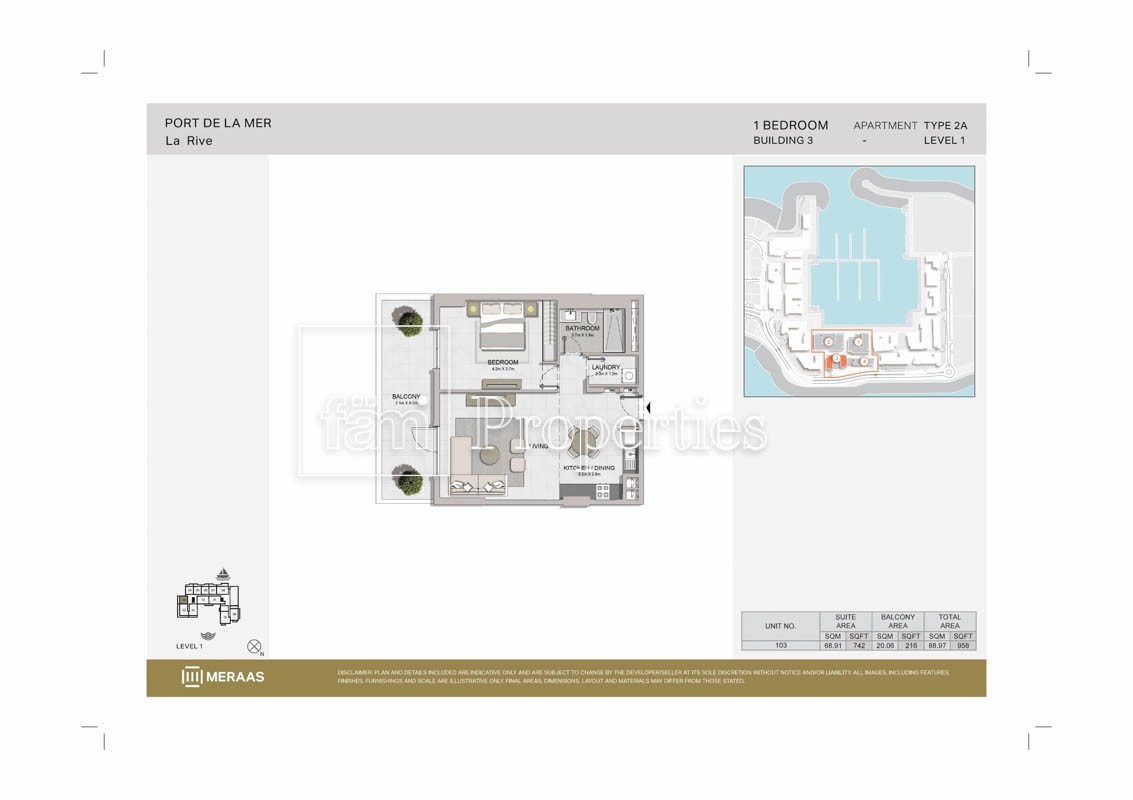Click the LEVEL 1 caption under key plan
The image size is (1133, 800).
tap(189, 646)
